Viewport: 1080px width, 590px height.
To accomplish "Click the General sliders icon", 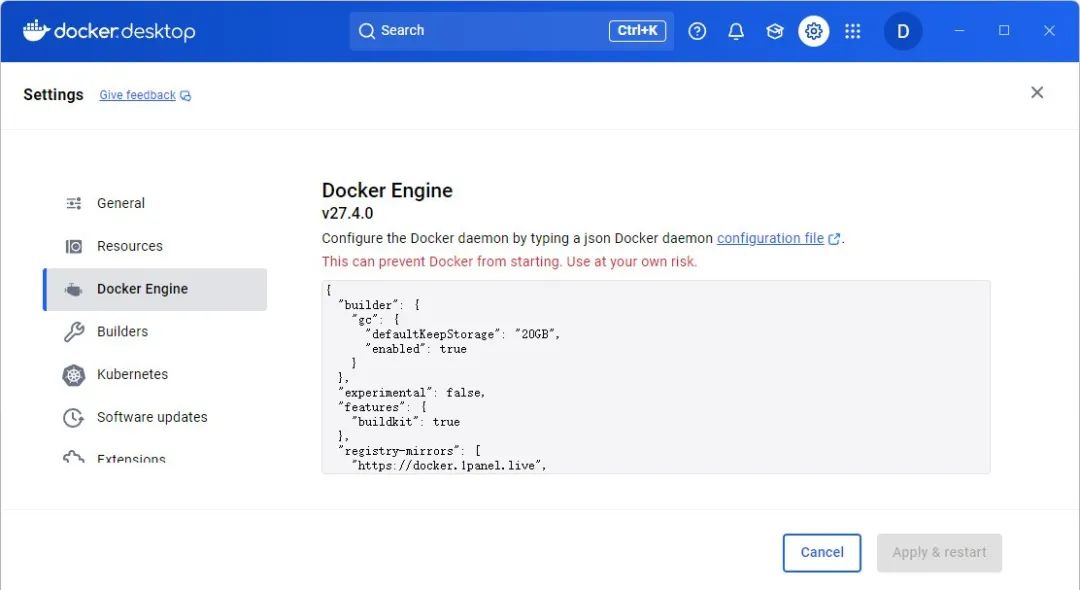I will click(74, 203).
